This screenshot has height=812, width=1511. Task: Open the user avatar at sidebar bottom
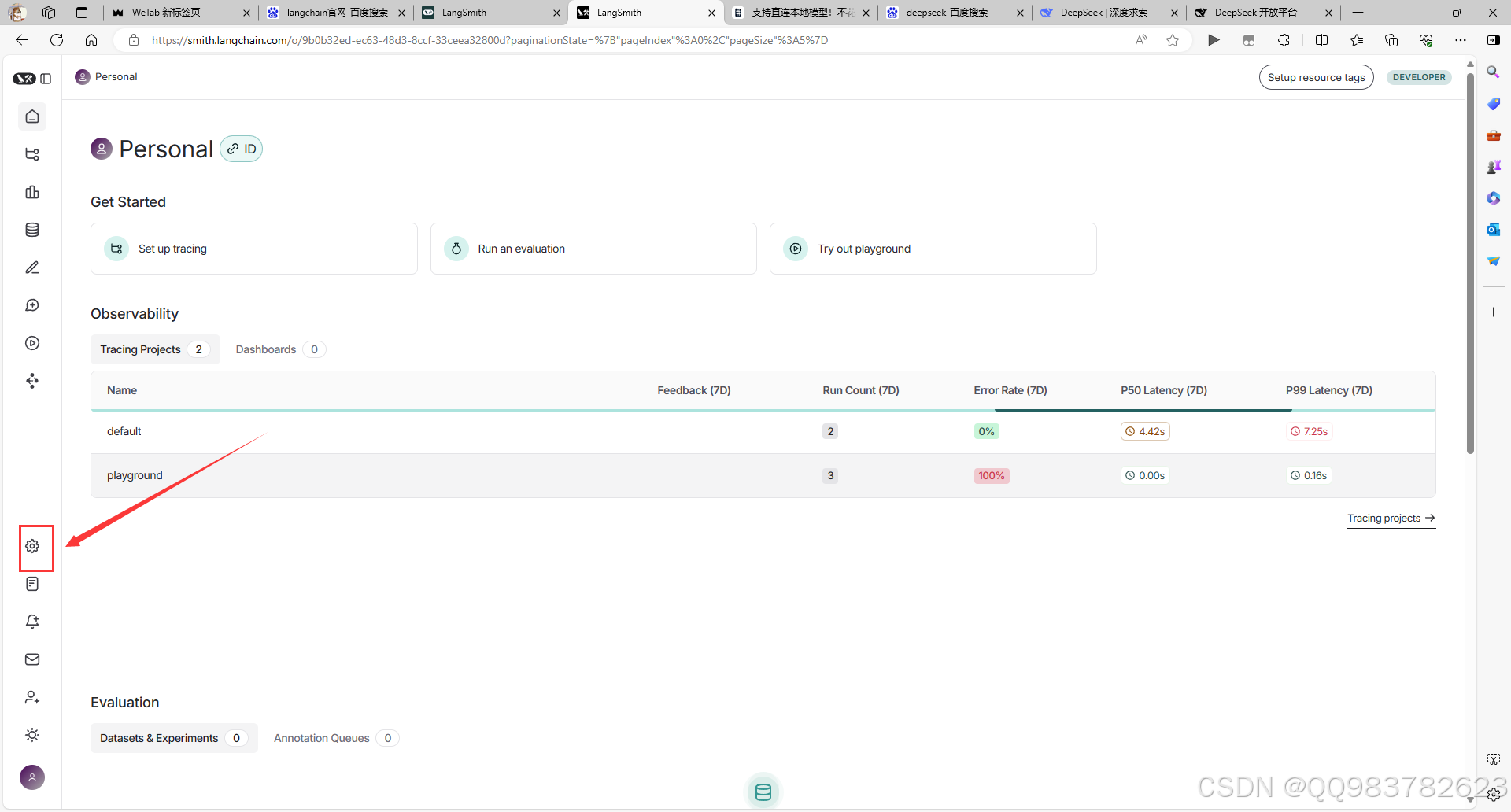tap(32, 777)
